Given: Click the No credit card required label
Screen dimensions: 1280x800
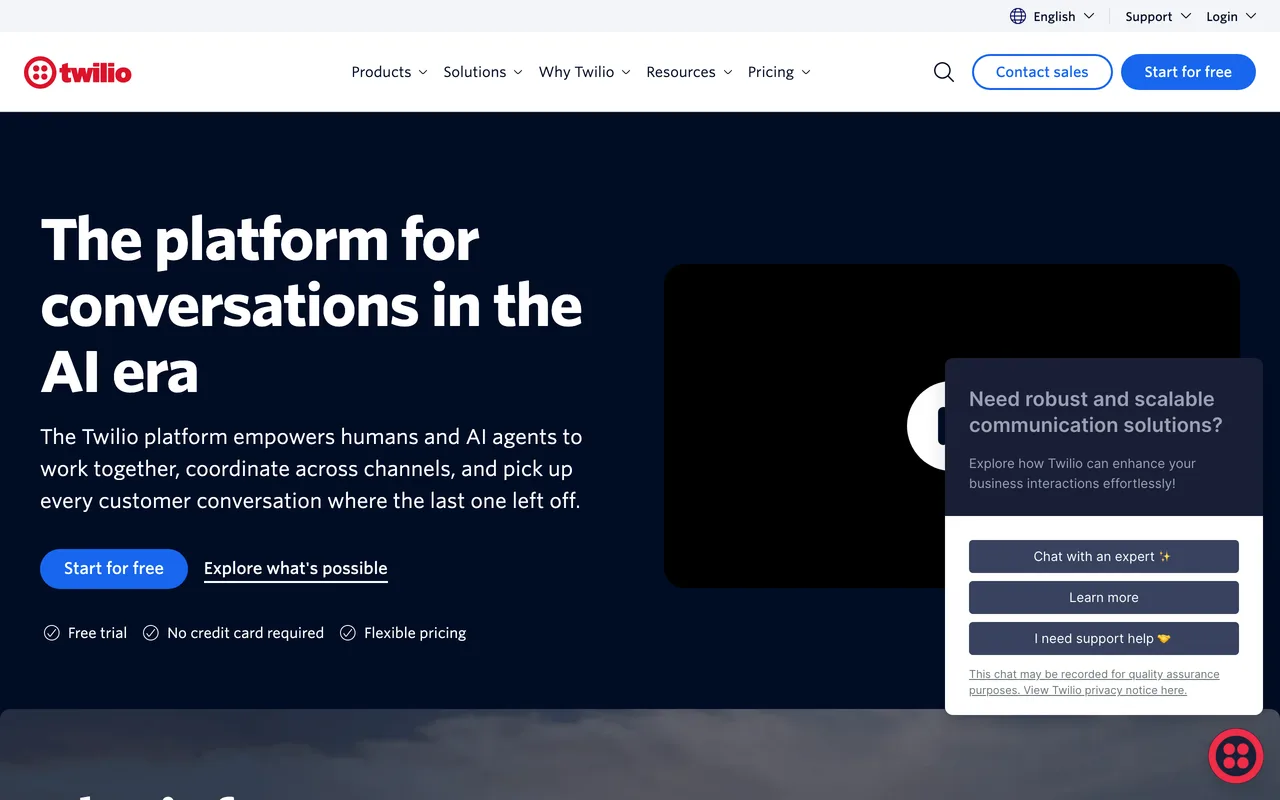Looking at the screenshot, I should coord(246,633).
